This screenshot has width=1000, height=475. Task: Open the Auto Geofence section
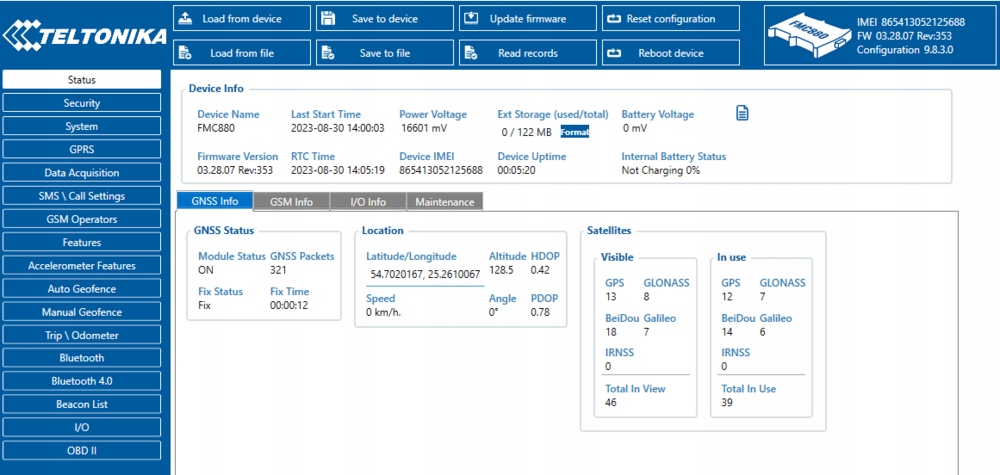(82, 289)
